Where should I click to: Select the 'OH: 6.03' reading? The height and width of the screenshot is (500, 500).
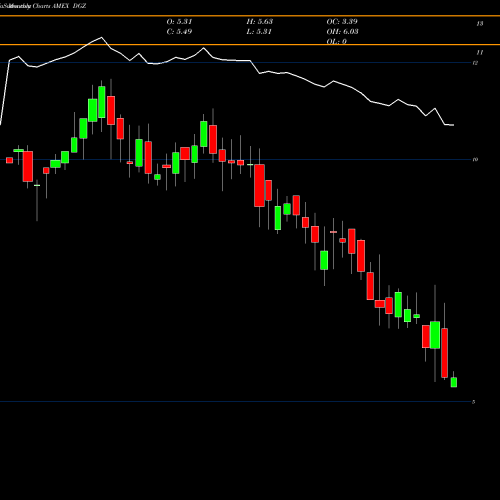[342, 32]
